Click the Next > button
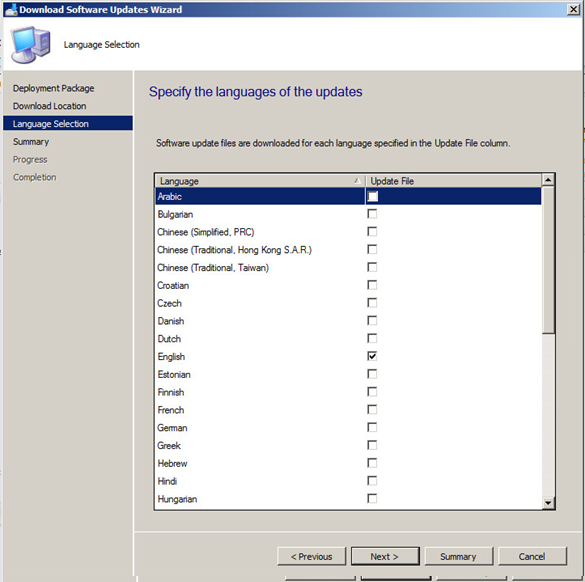The height and width of the screenshot is (582, 585). tap(385, 556)
